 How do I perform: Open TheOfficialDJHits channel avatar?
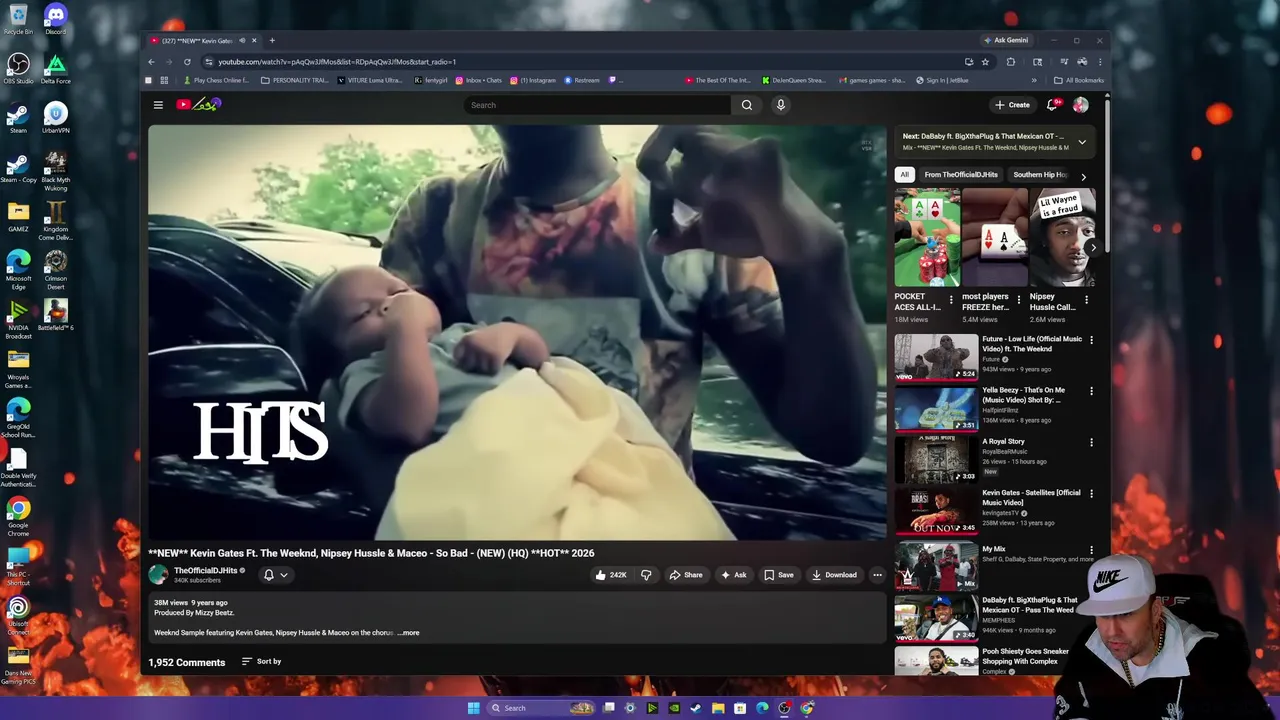(x=158, y=574)
